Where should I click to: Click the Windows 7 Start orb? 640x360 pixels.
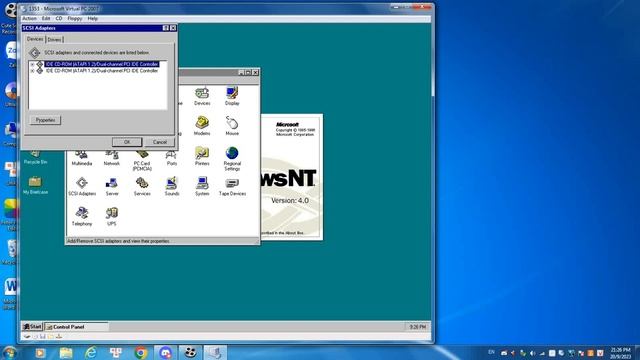pyautogui.click(x=9, y=352)
